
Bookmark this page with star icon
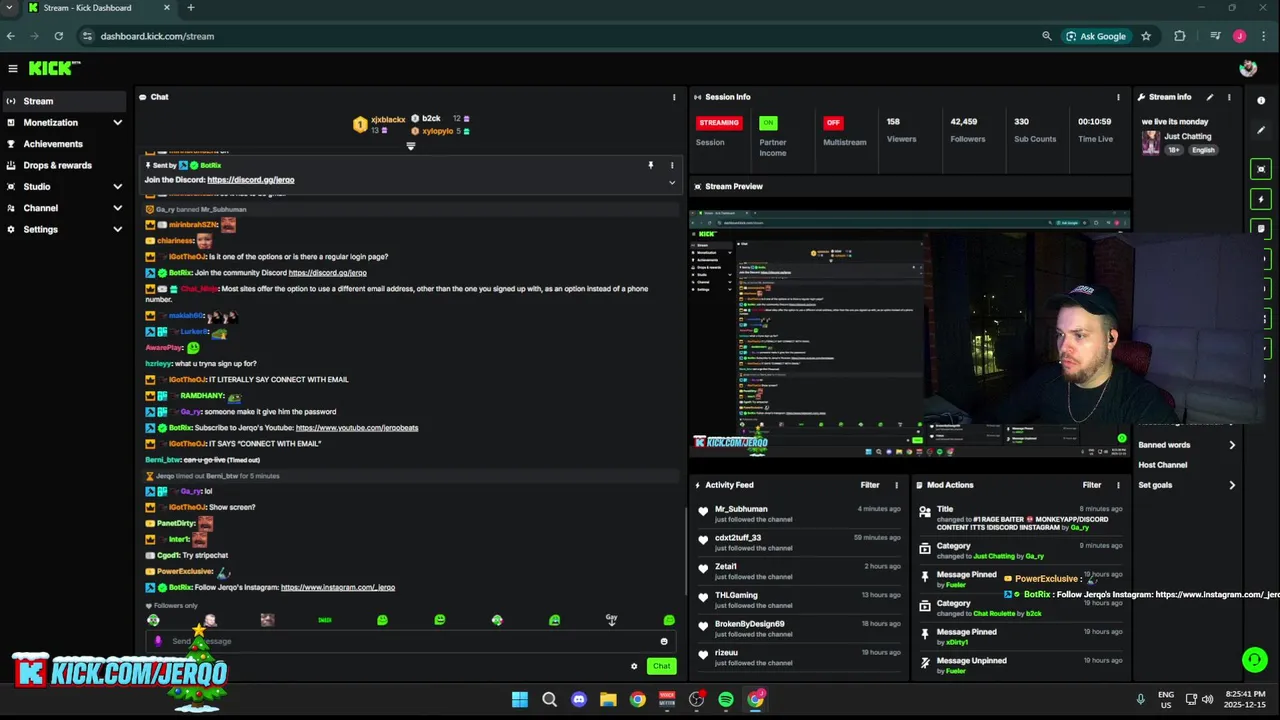click(1146, 36)
